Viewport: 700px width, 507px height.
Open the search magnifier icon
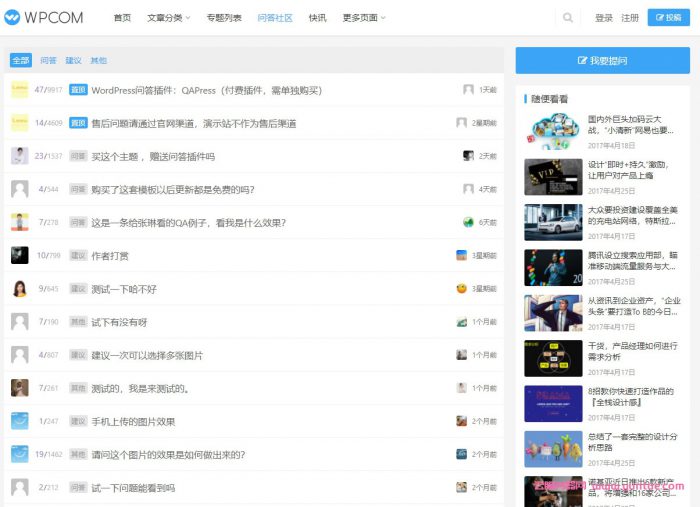click(568, 18)
